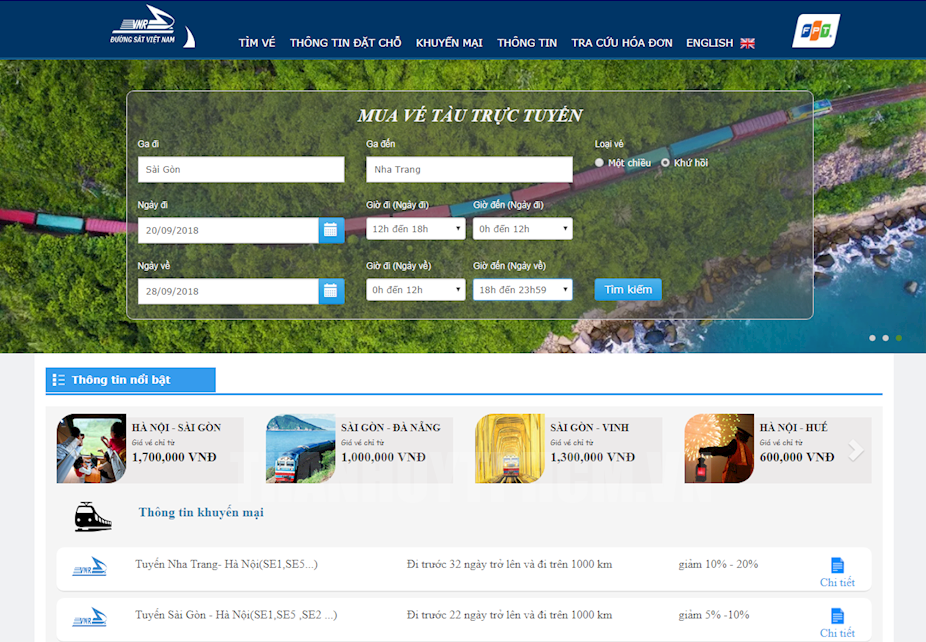Click the Vietnam Railways logo
This screenshot has width=926, height=642.
pos(152,28)
